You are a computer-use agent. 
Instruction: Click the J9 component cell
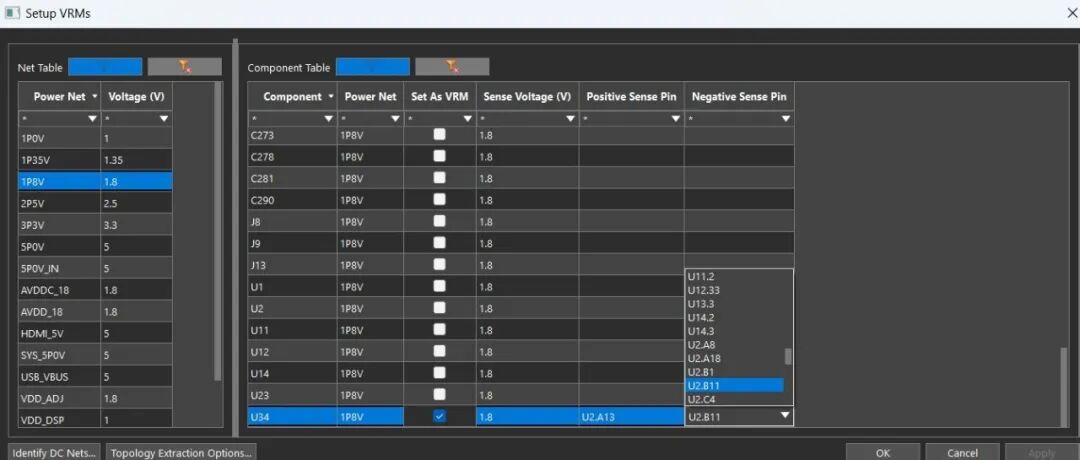point(292,243)
